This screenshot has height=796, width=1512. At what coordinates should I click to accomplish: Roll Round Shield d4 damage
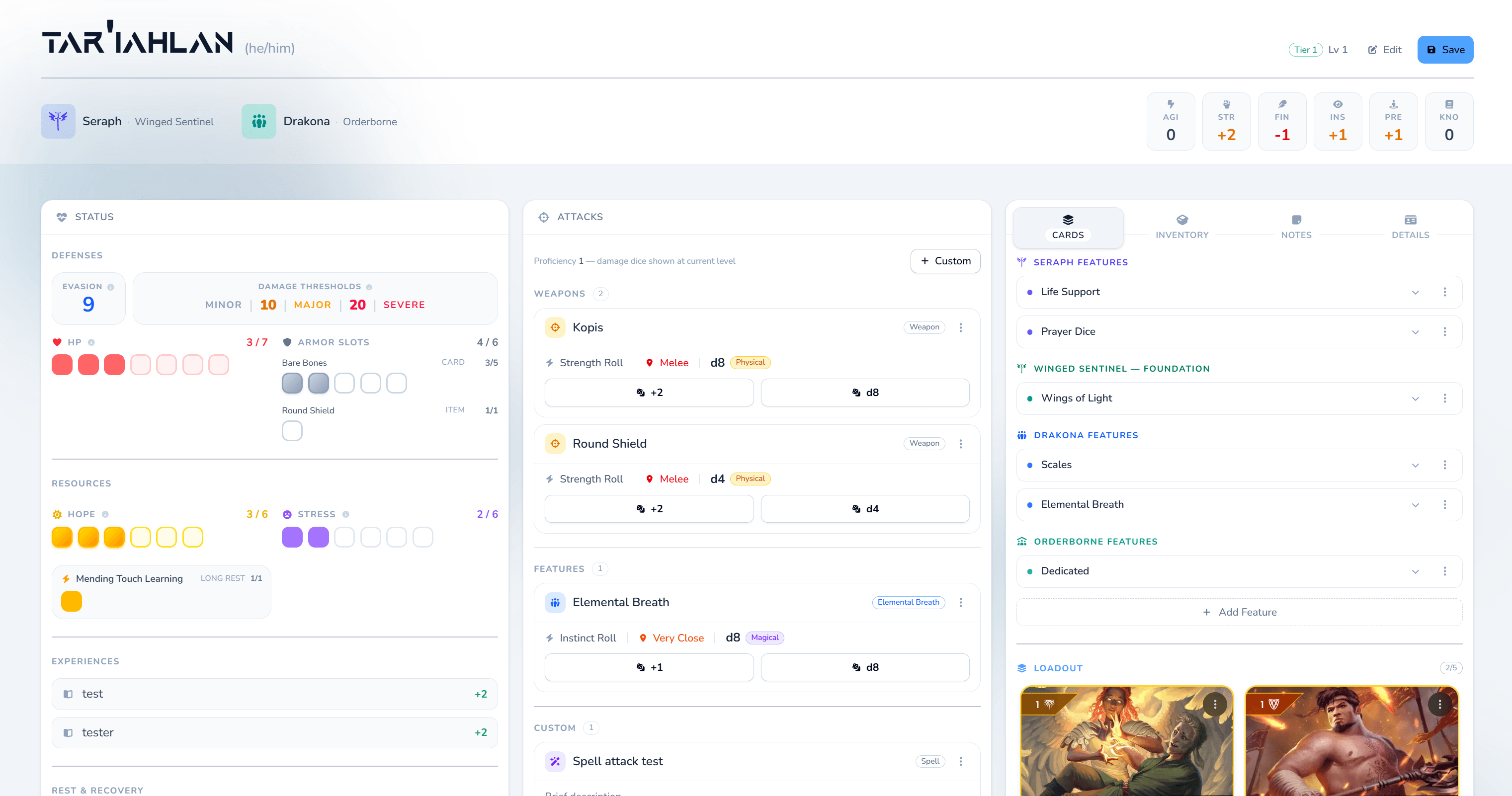864,509
